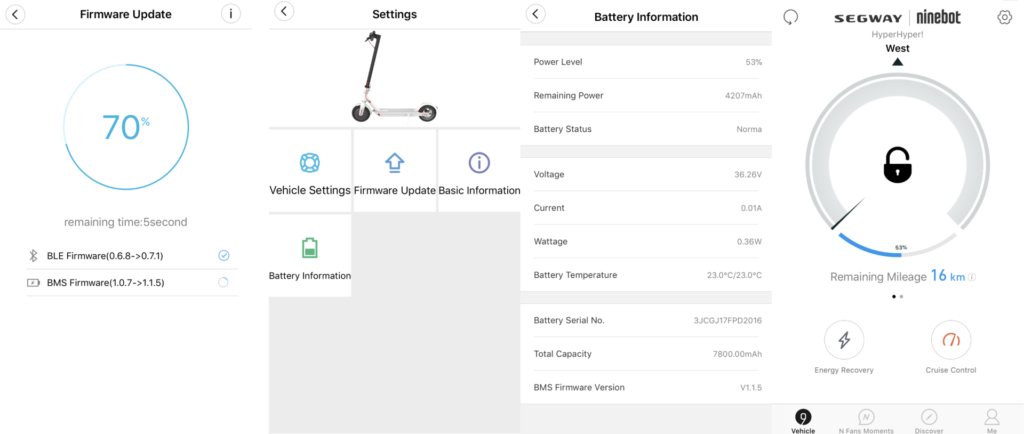The width and height of the screenshot is (1024, 434).
Task: Open settings gear on the Ninebot dashboard
Action: coord(1004,17)
